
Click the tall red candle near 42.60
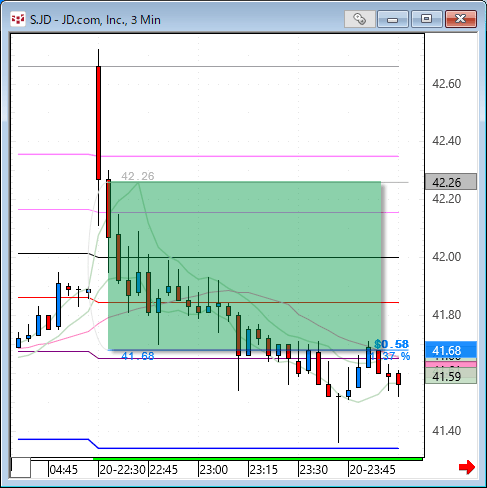click(98, 123)
